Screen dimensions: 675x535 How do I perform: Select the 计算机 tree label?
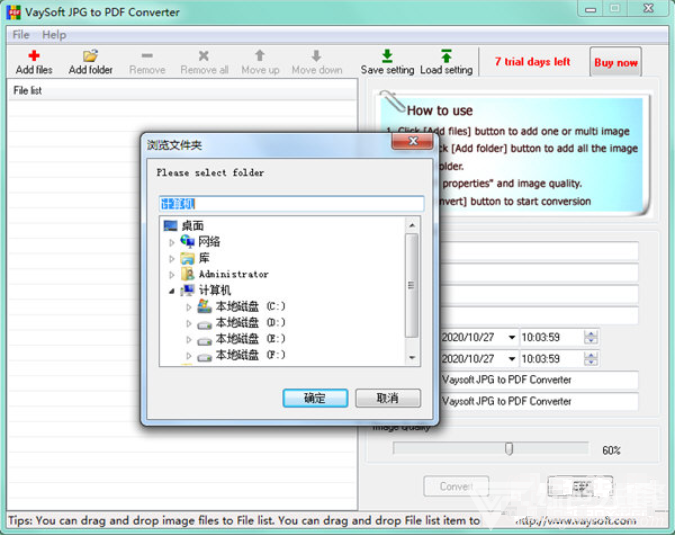215,290
